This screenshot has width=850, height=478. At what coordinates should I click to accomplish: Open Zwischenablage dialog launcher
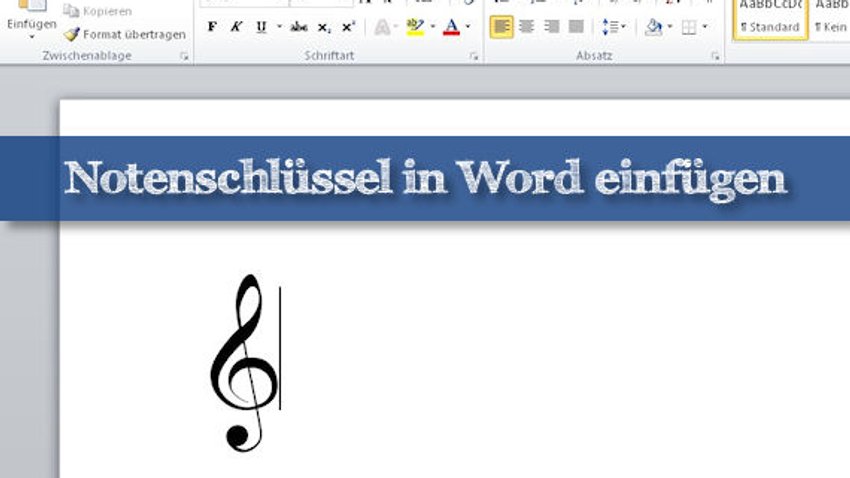point(184,56)
